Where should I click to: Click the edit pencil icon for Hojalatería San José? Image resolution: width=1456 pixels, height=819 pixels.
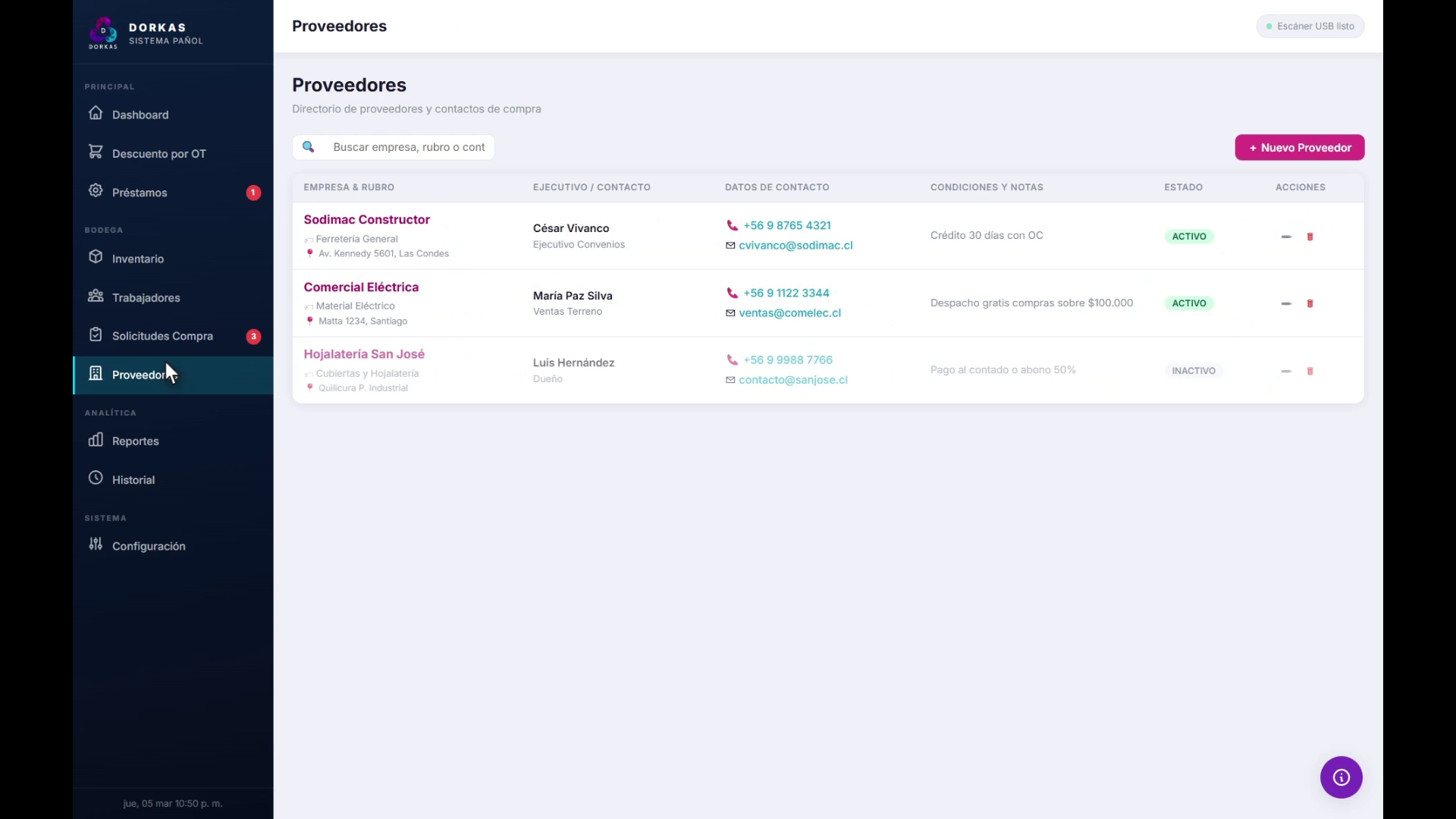coord(1285,371)
